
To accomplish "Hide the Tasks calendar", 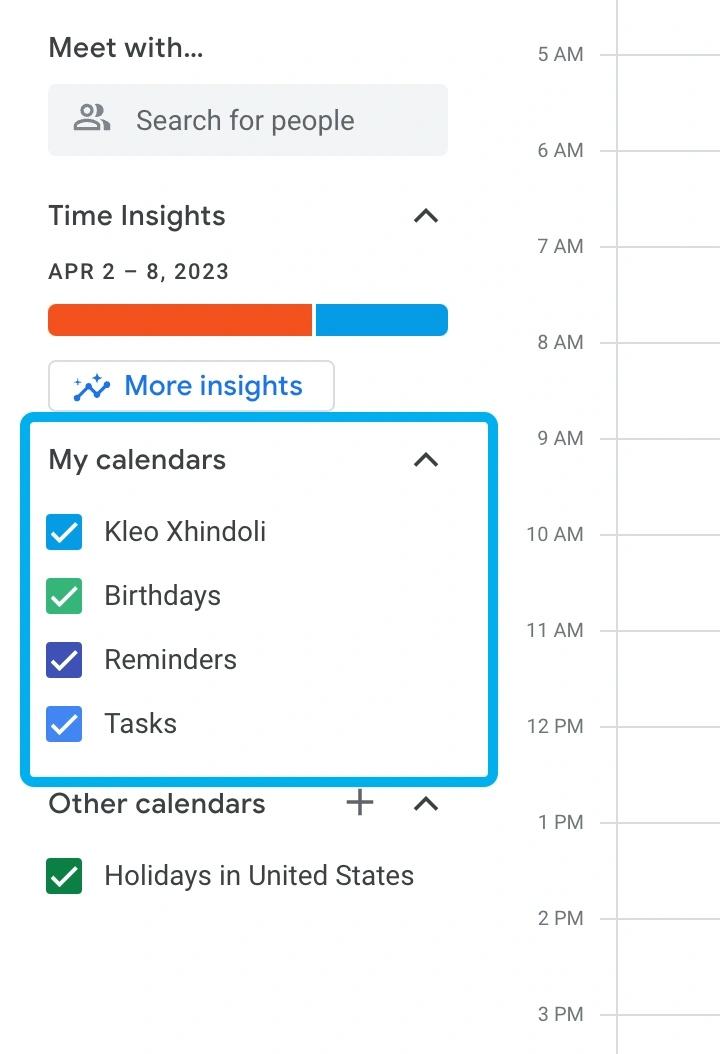I will click(64, 724).
